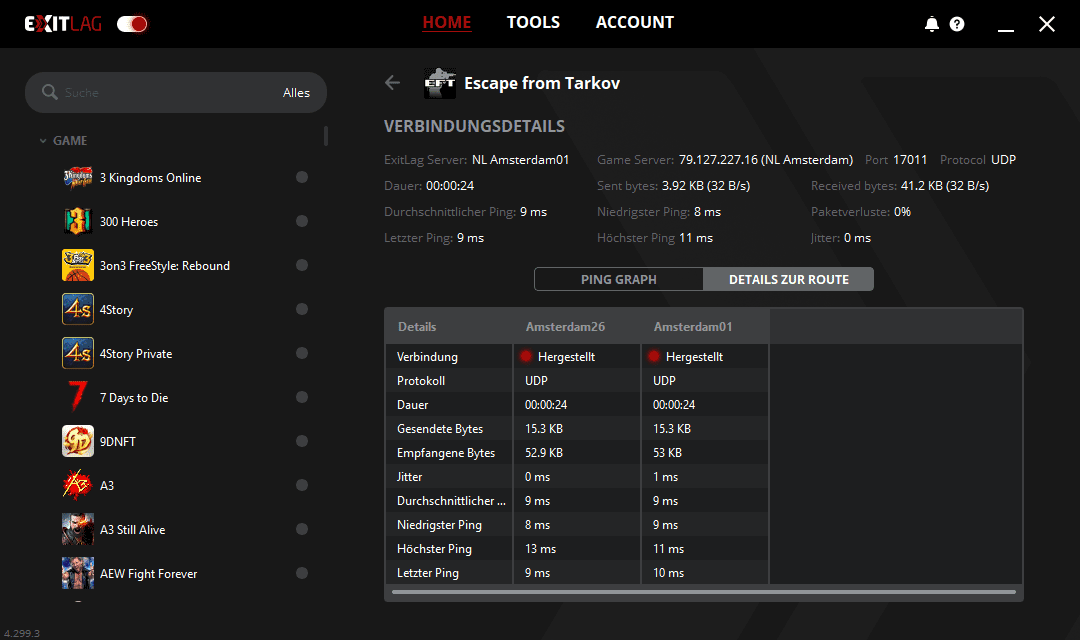The image size is (1080, 640).
Task: Click the Verbindung row label
Action: tap(427, 357)
